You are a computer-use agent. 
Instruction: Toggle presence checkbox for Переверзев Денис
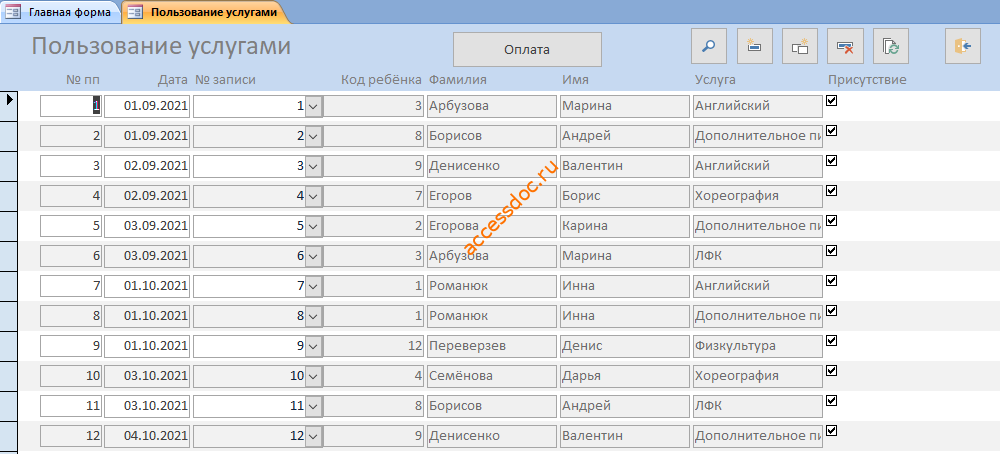[831, 340]
